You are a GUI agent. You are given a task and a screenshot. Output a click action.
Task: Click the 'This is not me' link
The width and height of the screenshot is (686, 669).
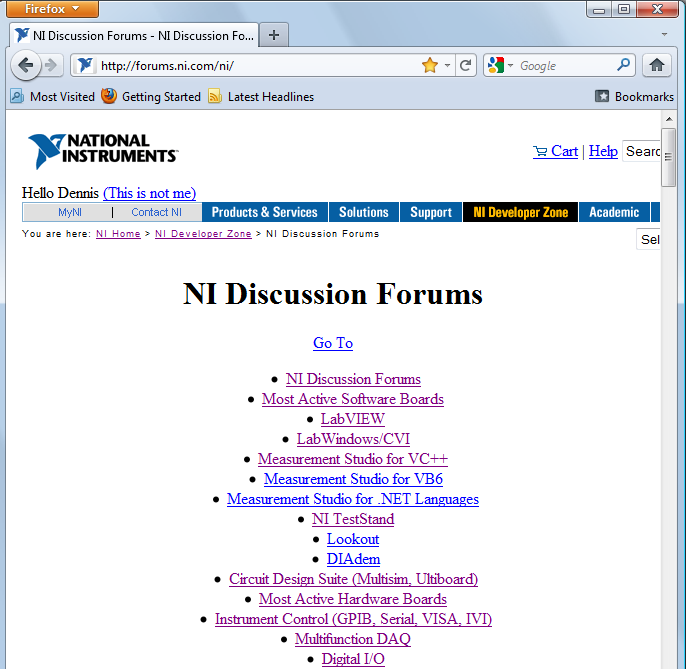150,193
